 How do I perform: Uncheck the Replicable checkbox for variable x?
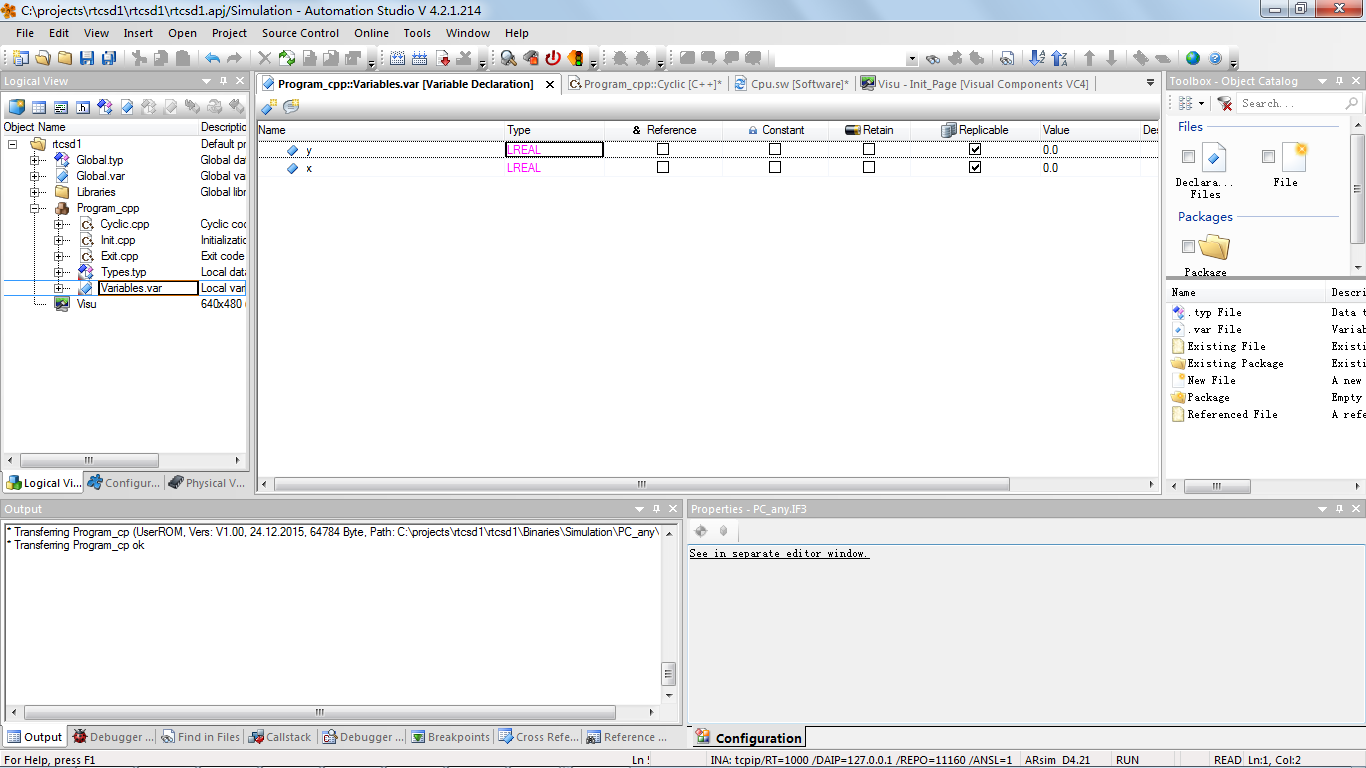975,167
